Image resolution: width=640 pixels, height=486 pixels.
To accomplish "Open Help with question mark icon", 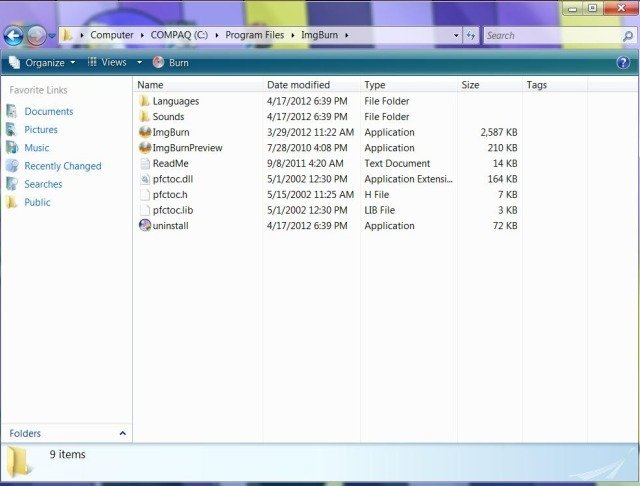I will [623, 62].
